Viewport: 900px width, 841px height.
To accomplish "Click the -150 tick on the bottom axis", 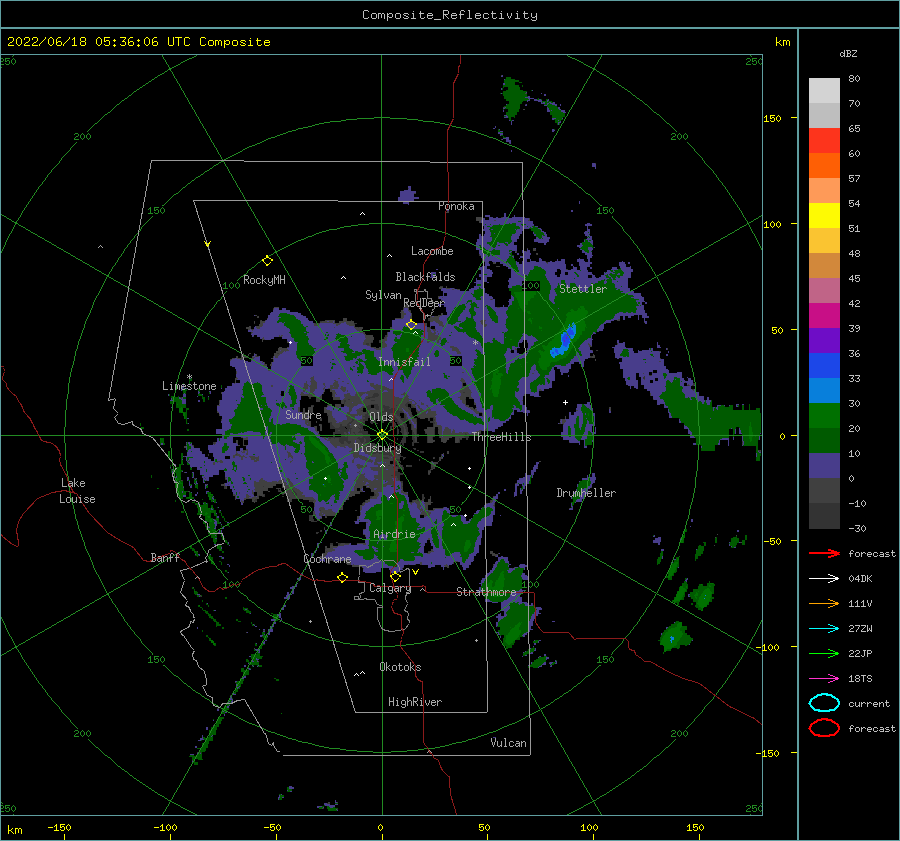I will click(59, 827).
